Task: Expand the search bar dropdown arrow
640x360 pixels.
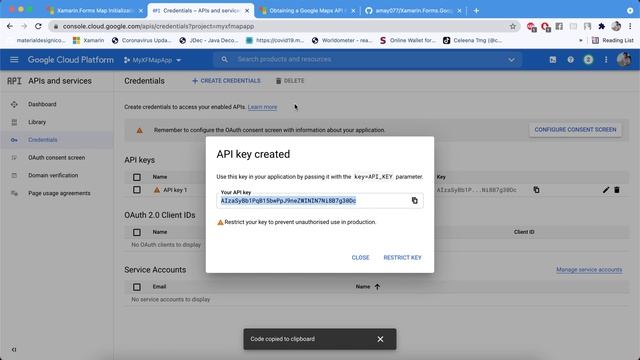Action: pos(511,60)
